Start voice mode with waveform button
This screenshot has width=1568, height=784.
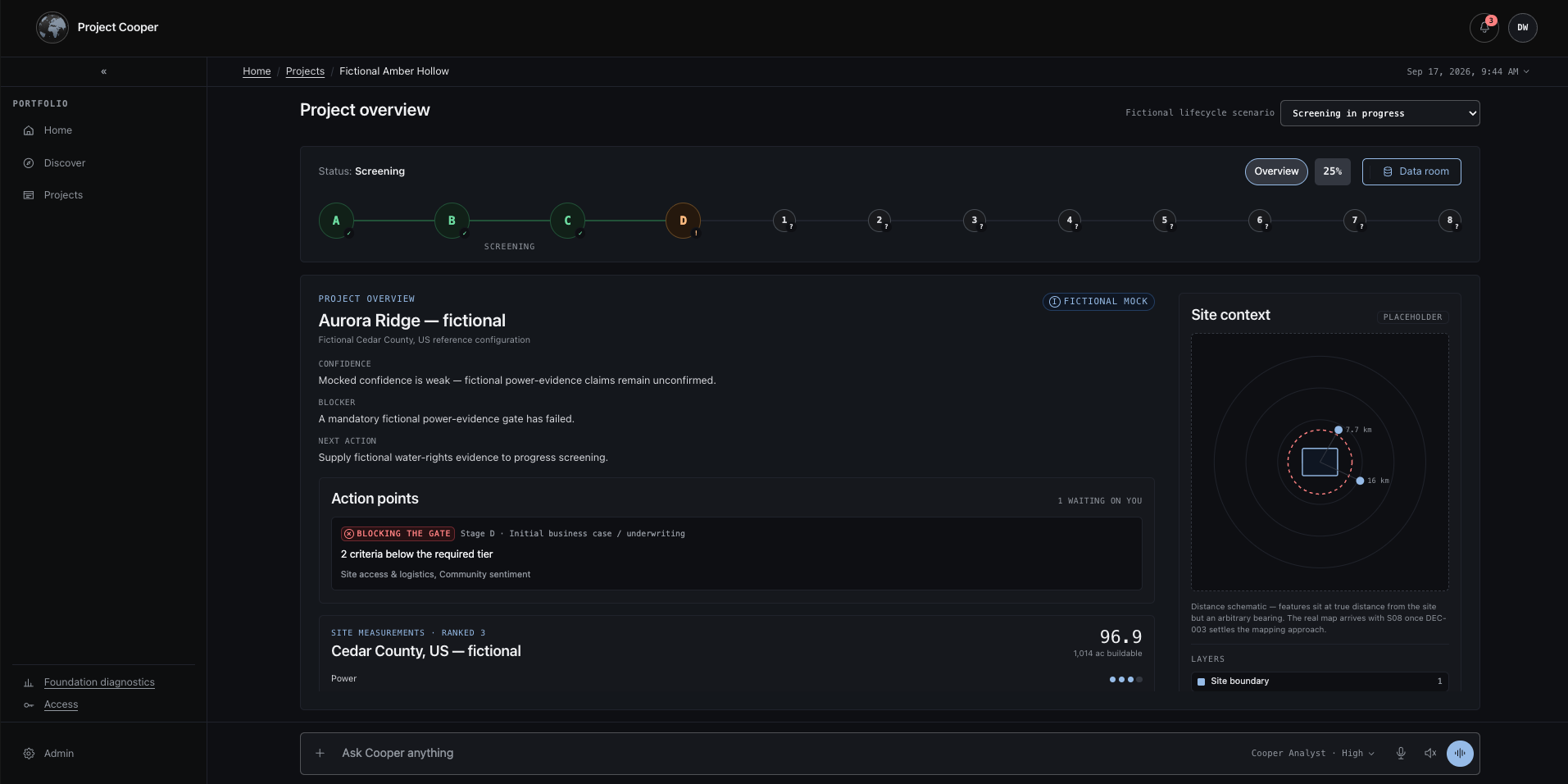pyautogui.click(x=1460, y=753)
